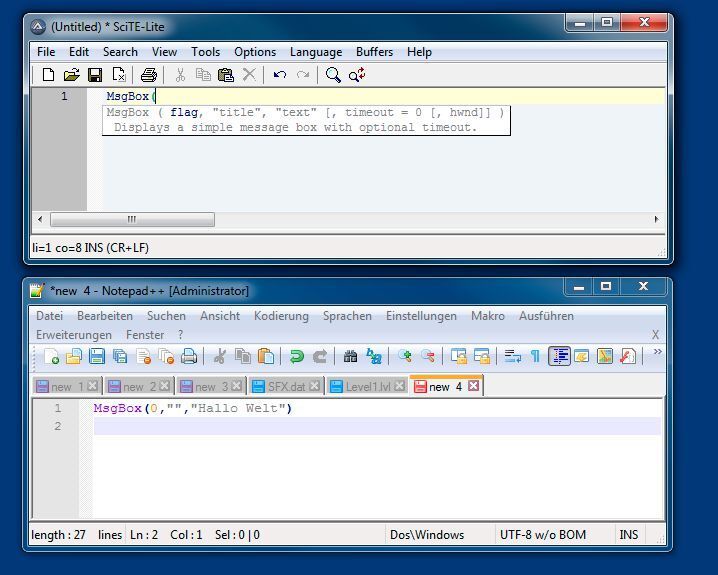Click Copy icon in SciTE toolbar

203,75
